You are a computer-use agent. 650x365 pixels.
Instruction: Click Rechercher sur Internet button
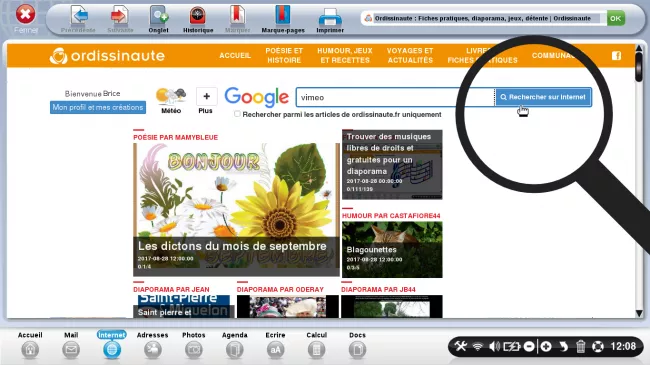(543, 97)
